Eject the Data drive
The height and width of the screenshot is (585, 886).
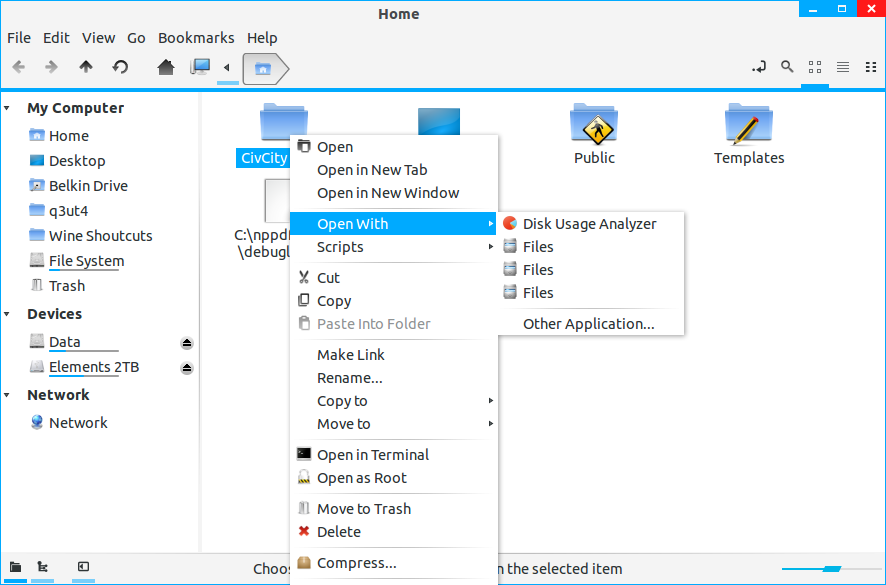click(187, 343)
